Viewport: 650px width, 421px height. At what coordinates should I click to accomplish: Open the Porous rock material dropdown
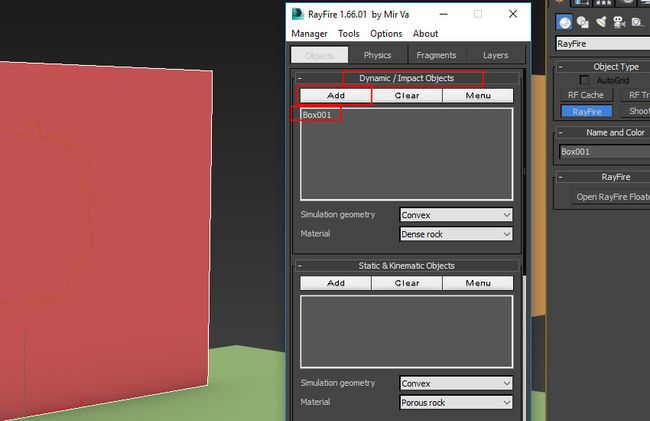[x=456, y=402]
